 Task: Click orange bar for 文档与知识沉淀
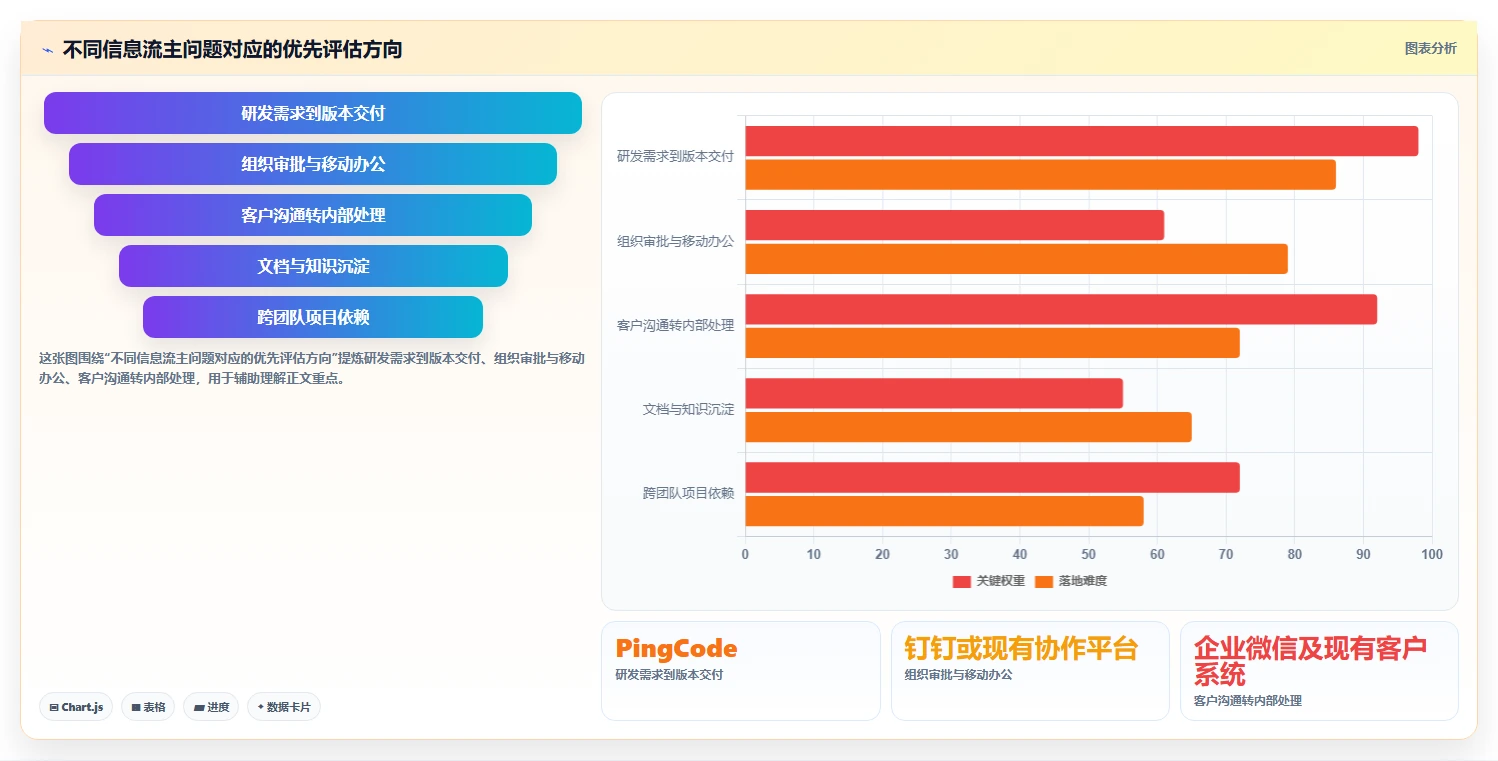pos(969,426)
